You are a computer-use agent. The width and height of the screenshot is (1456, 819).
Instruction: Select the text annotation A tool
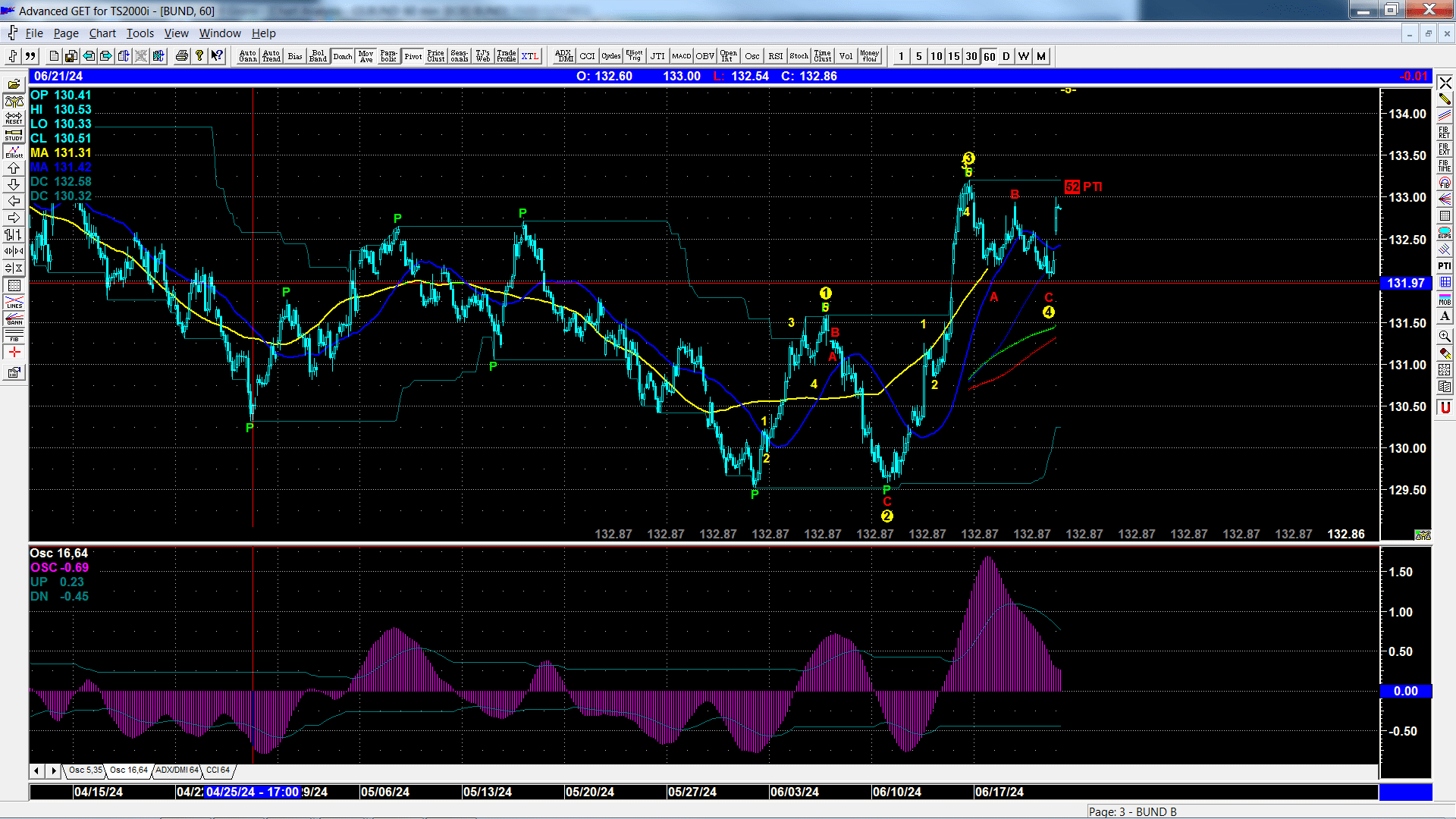(x=1445, y=316)
